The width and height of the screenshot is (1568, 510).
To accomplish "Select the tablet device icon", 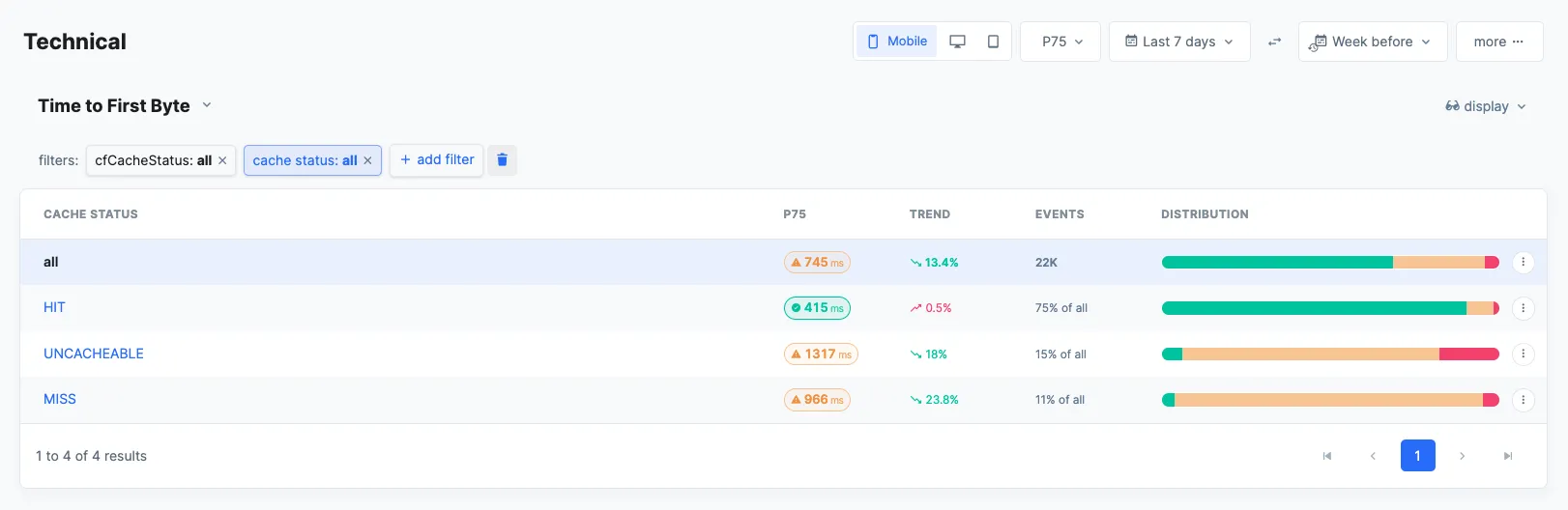I will [993, 42].
